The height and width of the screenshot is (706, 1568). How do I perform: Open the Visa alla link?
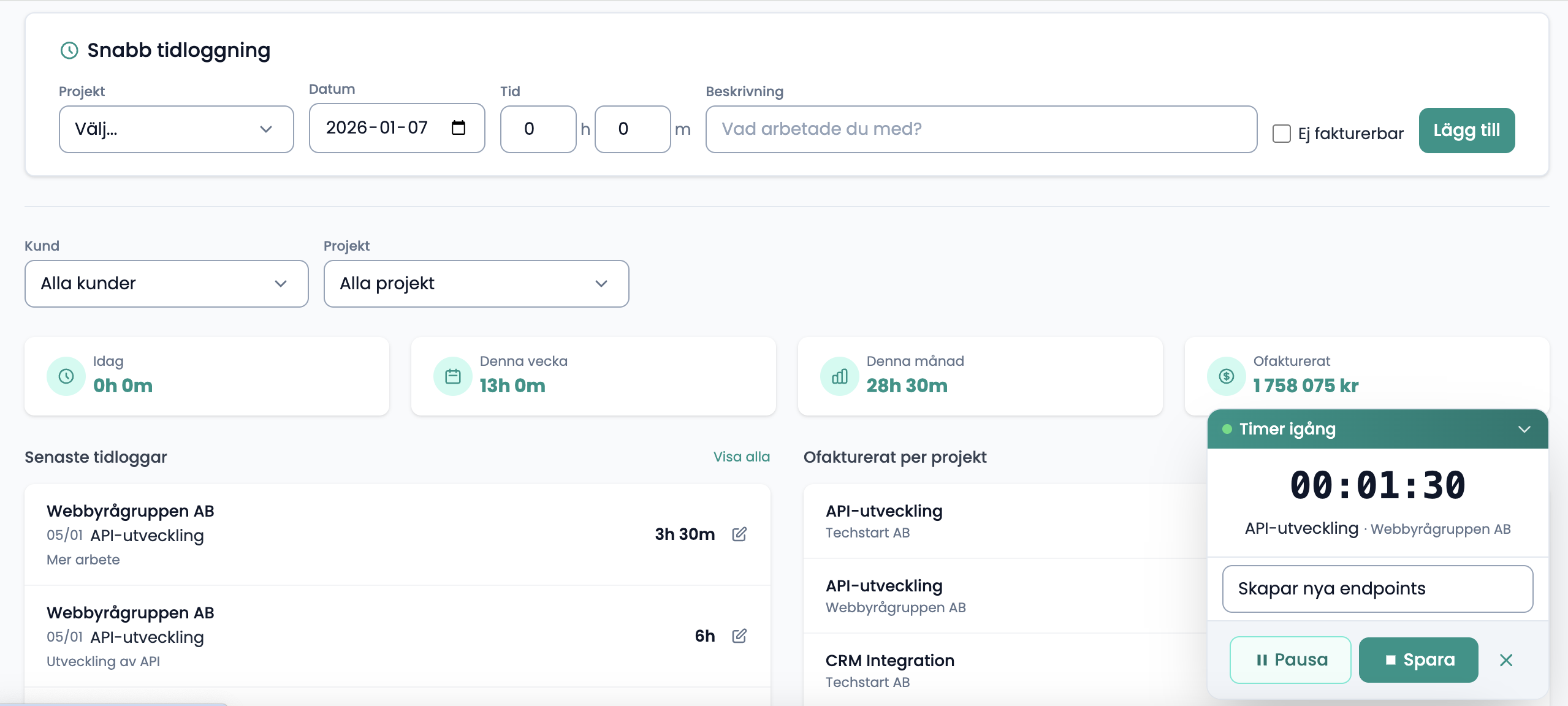[741, 457]
